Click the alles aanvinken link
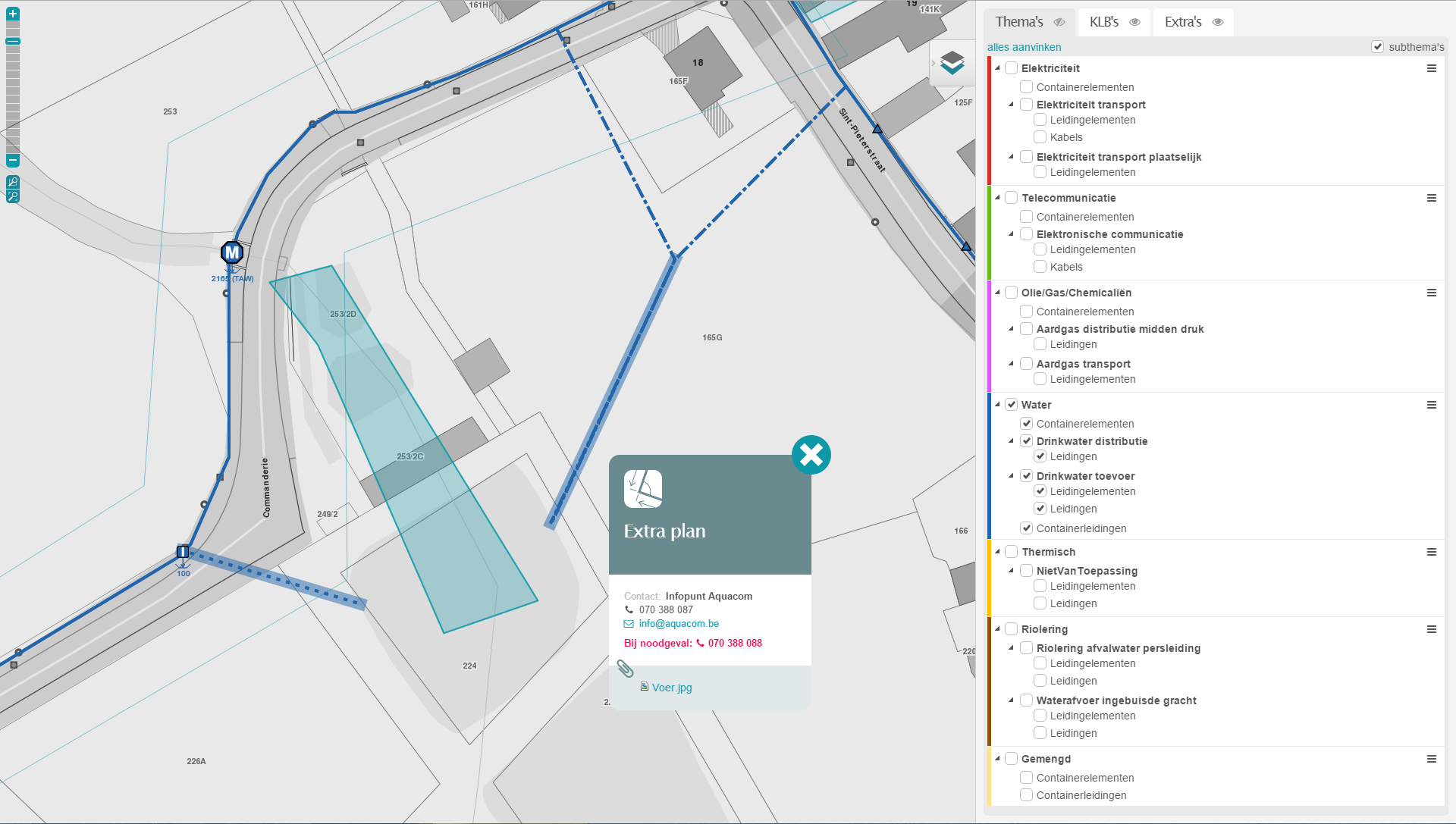1456x824 pixels. click(x=1024, y=47)
